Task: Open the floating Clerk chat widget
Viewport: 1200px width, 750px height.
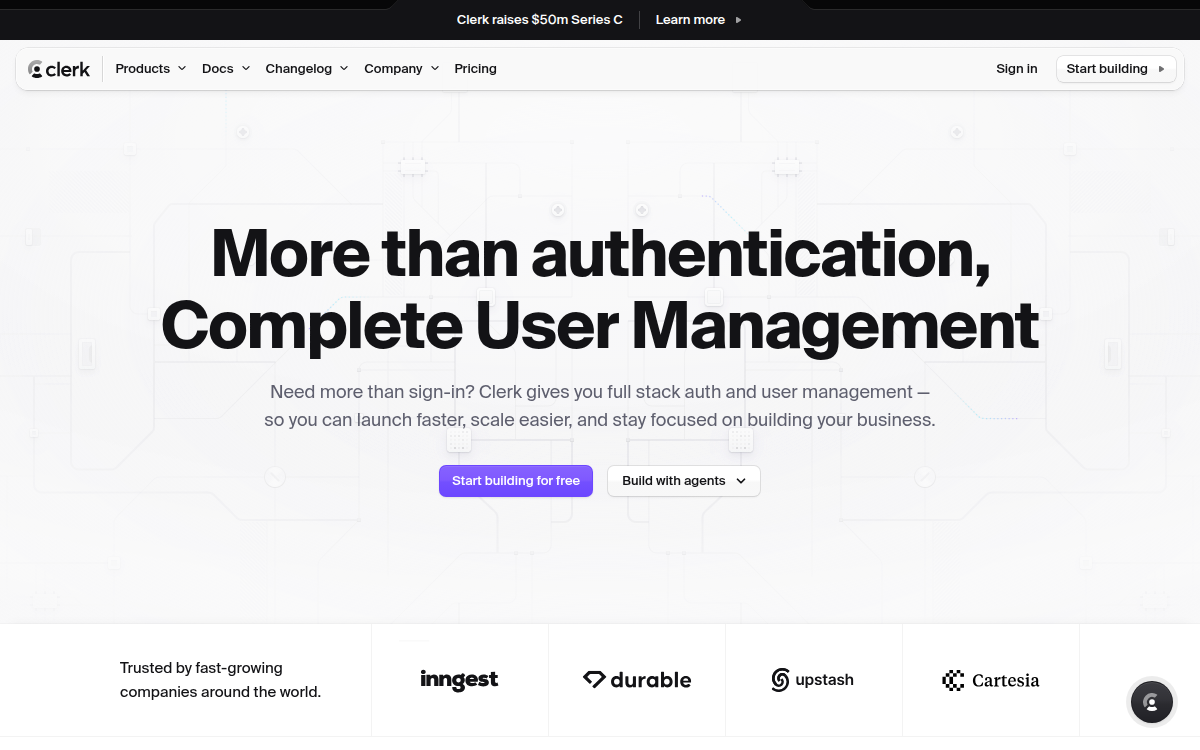Action: click(1152, 703)
